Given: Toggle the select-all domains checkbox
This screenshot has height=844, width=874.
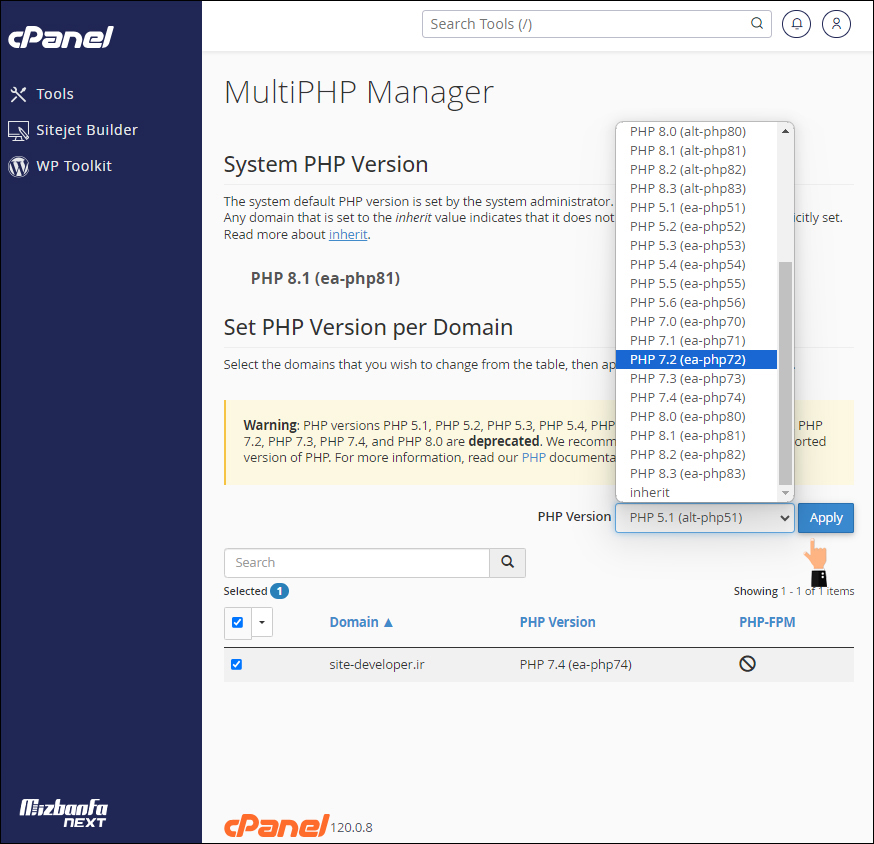Looking at the screenshot, I should point(237,622).
